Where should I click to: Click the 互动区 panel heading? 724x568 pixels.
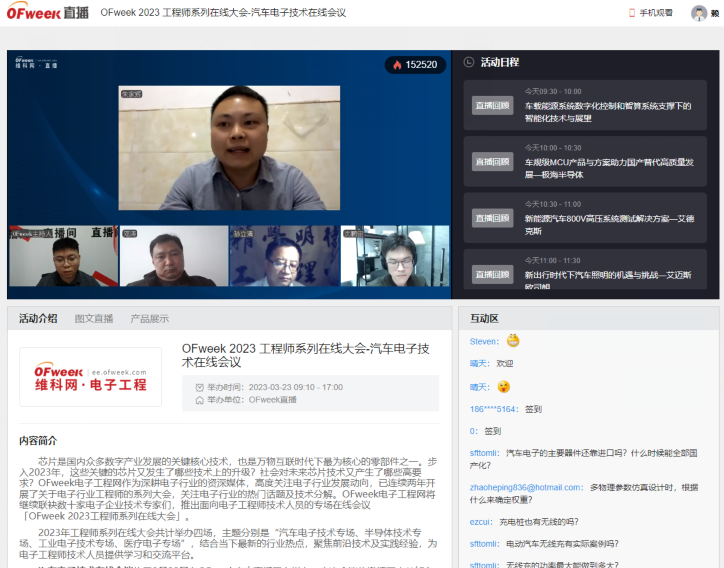coord(484,318)
